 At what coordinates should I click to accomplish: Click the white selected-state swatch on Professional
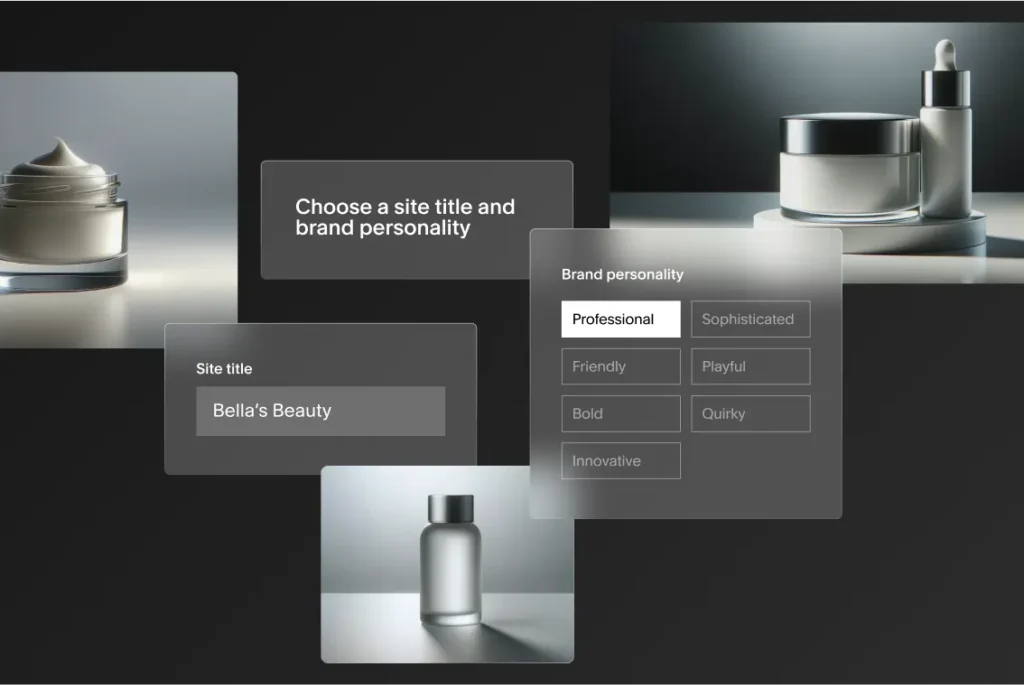click(x=620, y=319)
